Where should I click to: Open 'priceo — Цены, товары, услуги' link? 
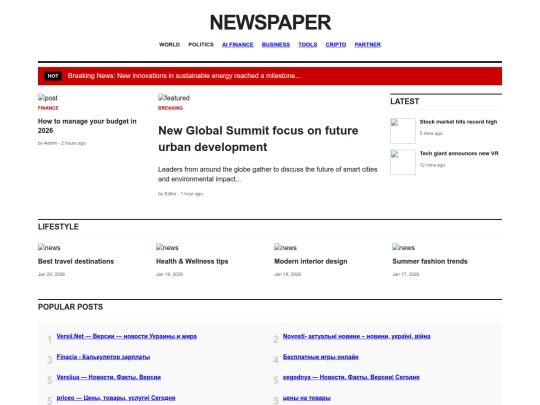coord(116,398)
